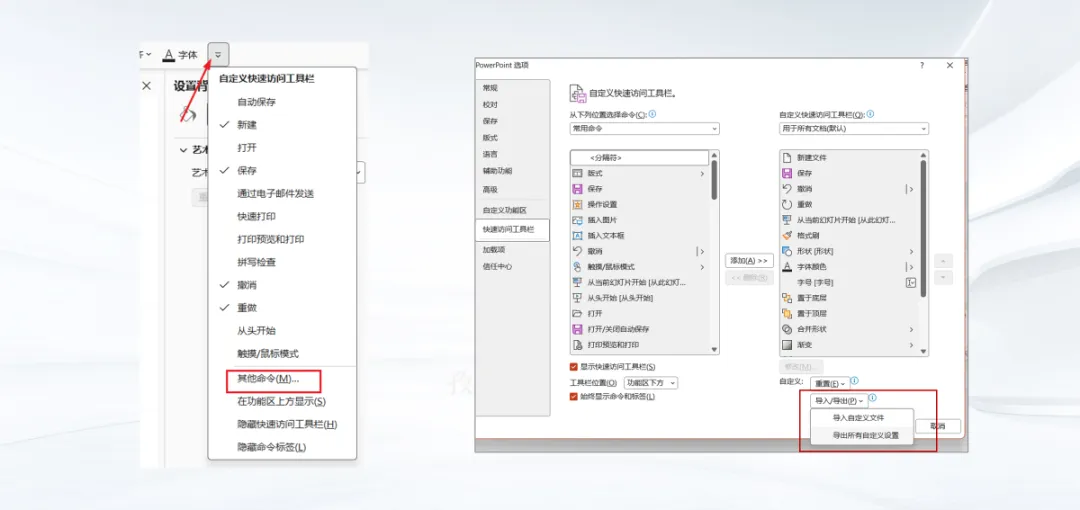This screenshot has height=510, width=1080.
Task: Choose the 置于顶层 bring to front icon
Action: [787, 313]
